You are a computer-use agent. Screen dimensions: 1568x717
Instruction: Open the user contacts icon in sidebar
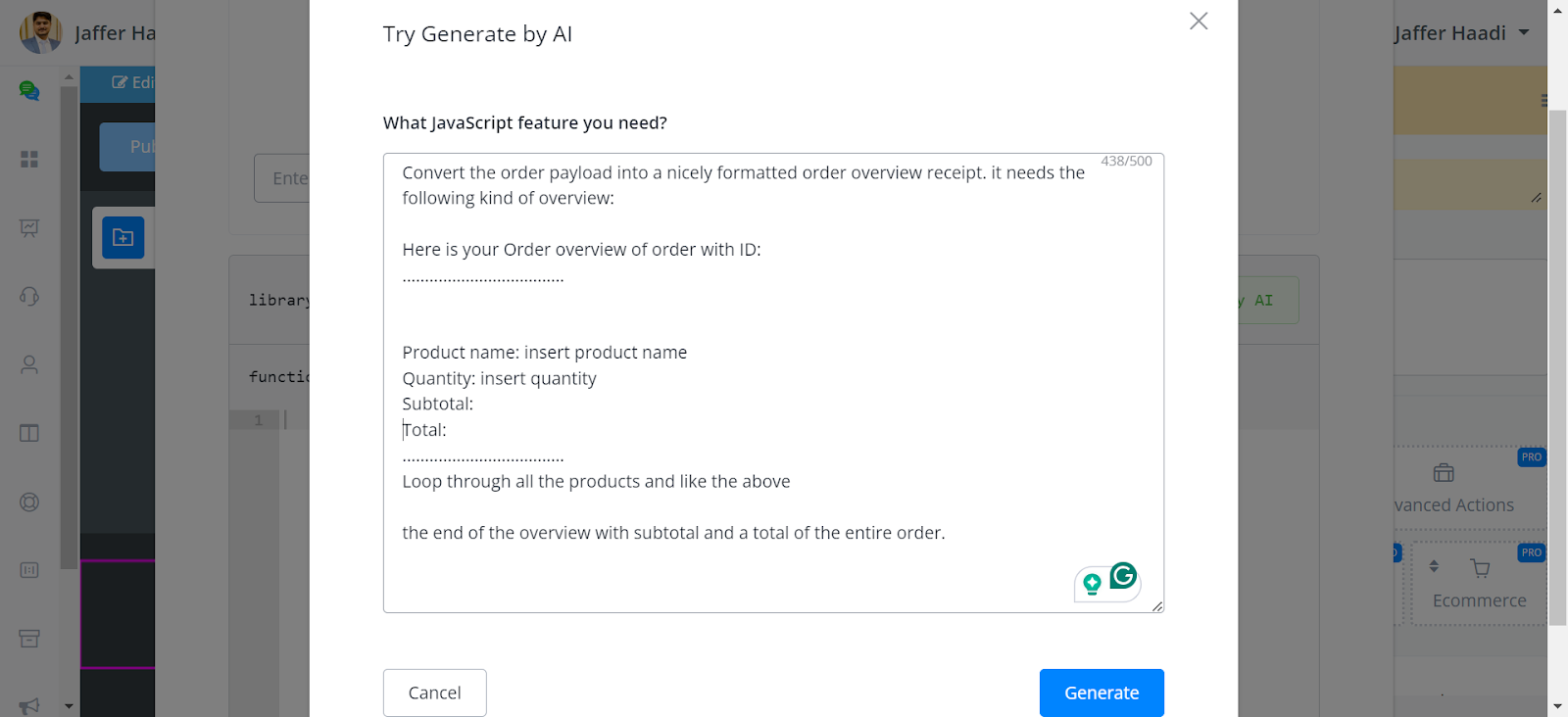(29, 364)
